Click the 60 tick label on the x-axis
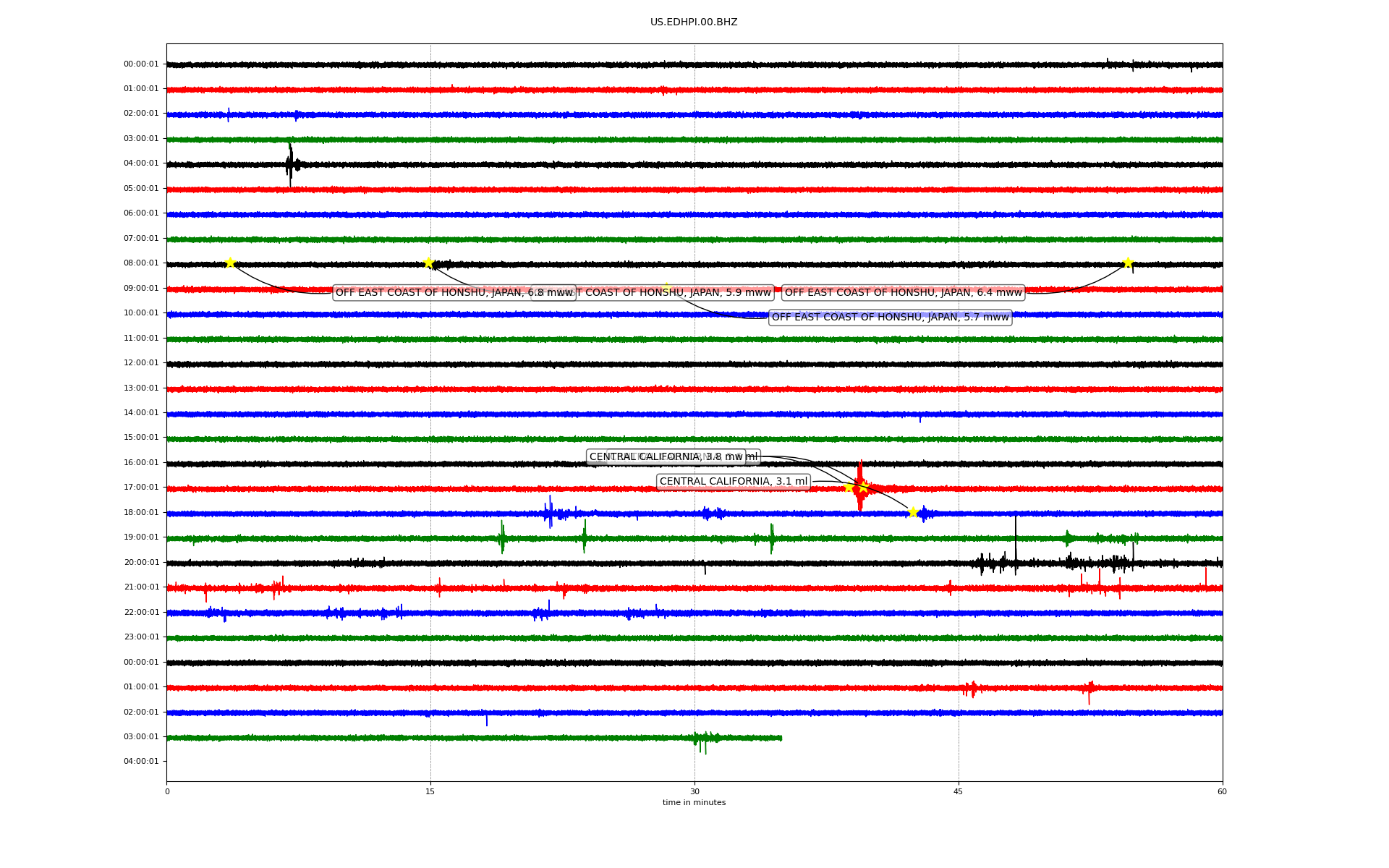 [x=1222, y=791]
